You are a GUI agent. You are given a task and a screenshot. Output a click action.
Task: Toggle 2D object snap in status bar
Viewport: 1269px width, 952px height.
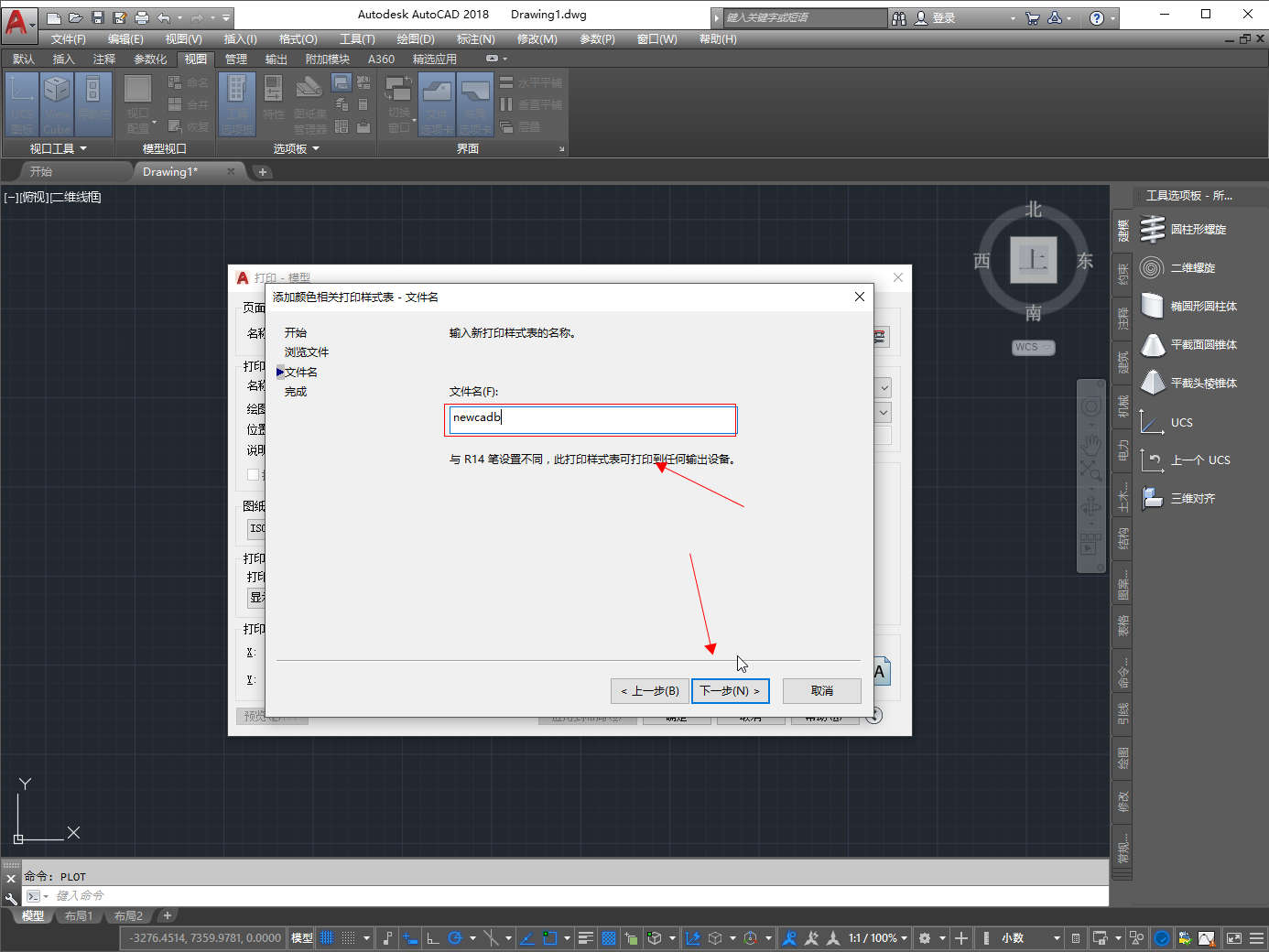[549, 938]
